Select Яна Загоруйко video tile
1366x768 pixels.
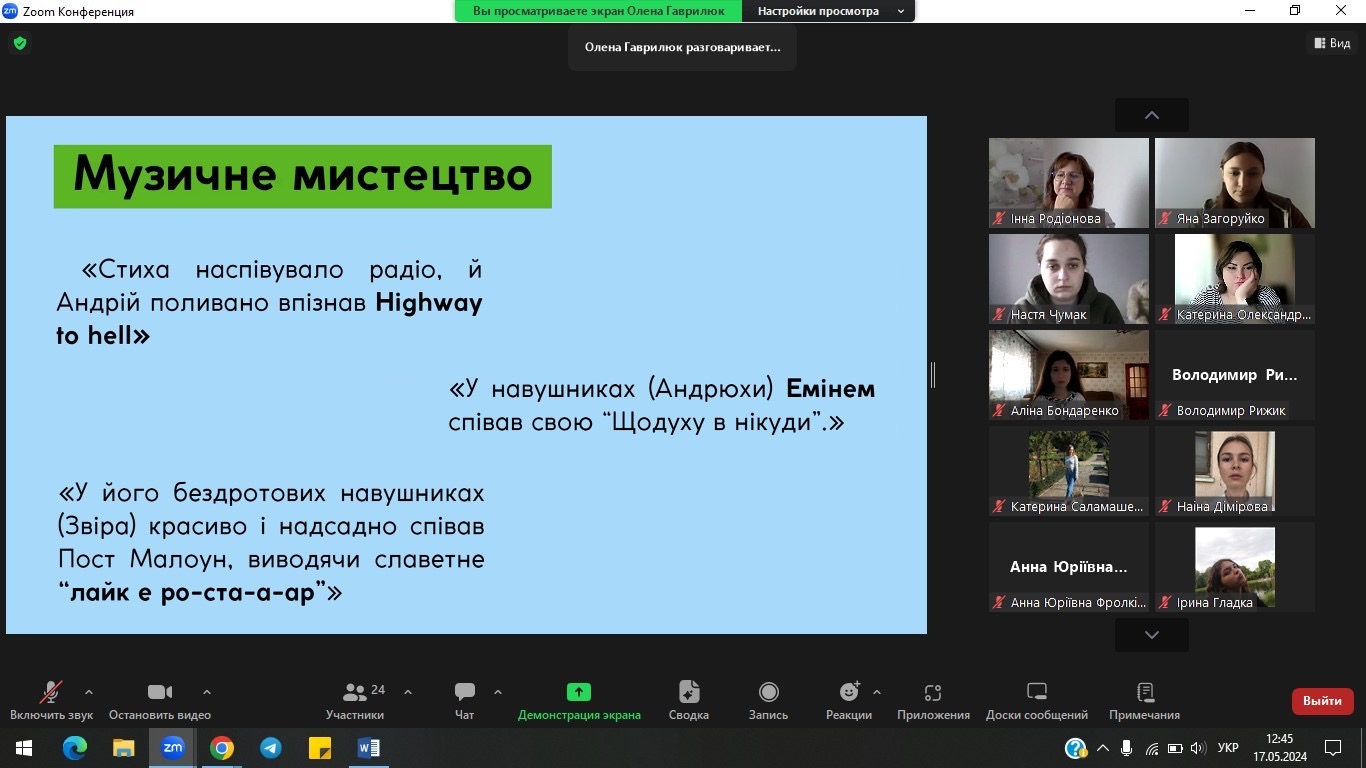point(1235,183)
